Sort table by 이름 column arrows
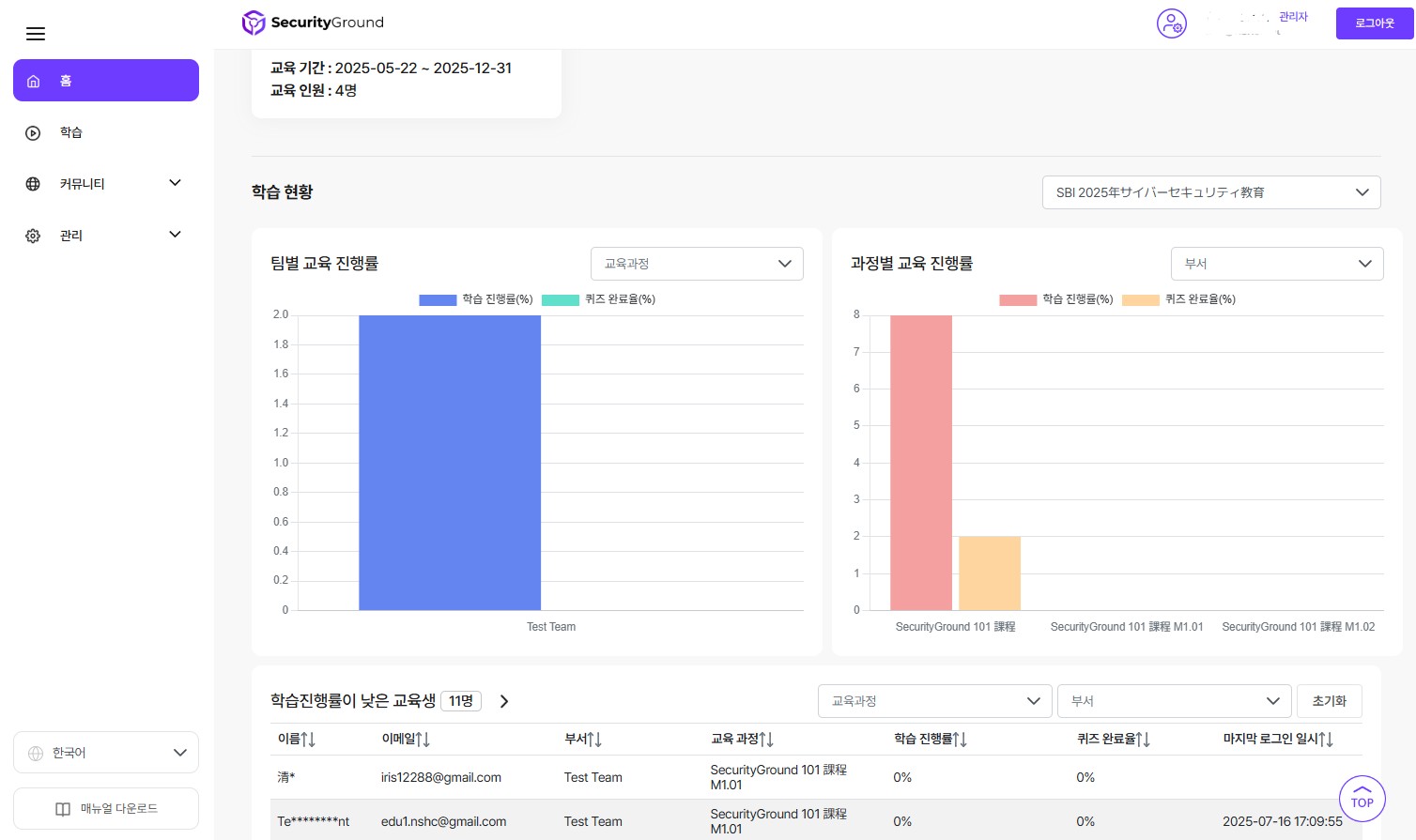This screenshot has width=1416, height=840. [x=307, y=740]
